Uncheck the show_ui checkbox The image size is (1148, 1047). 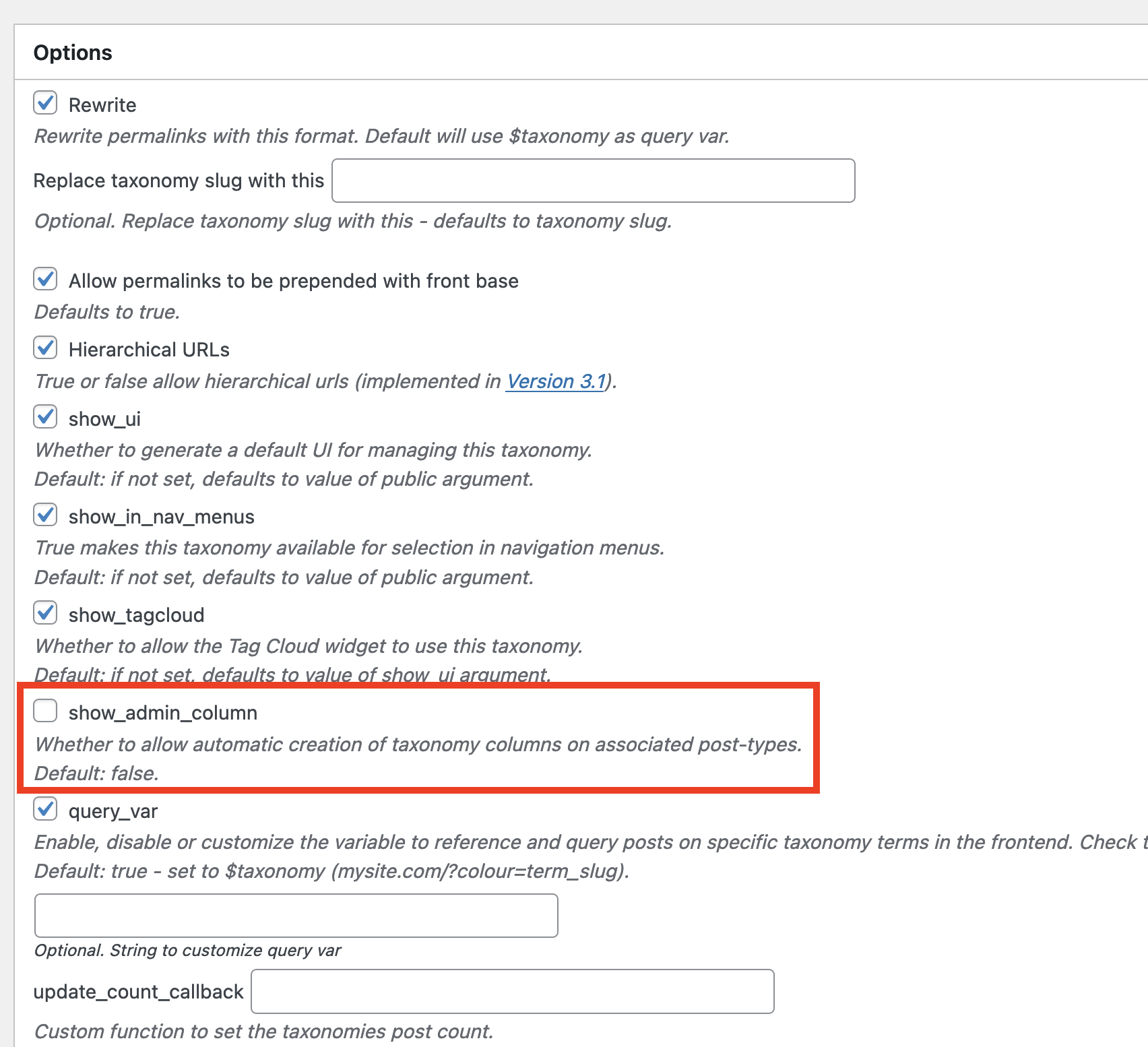[x=45, y=417]
